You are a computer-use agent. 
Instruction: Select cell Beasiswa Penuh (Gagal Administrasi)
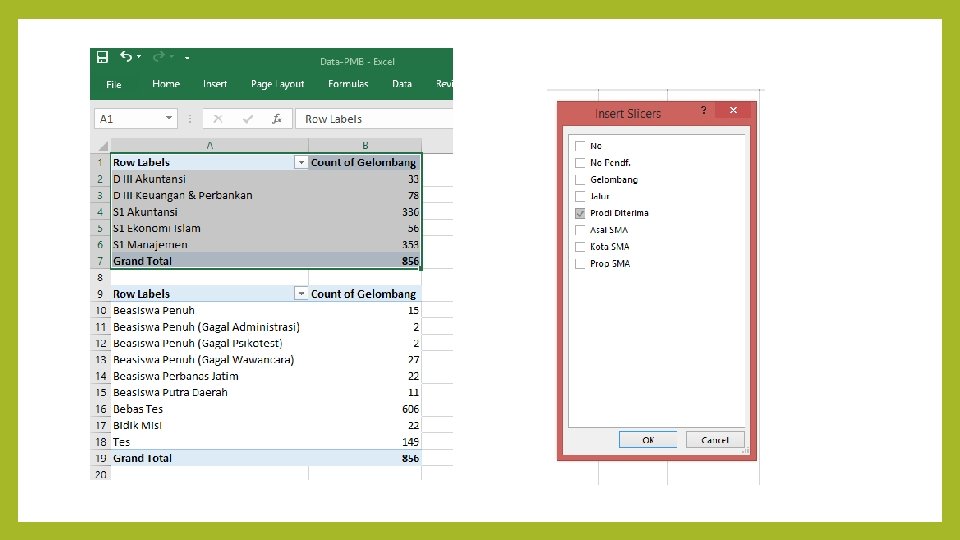coord(209,327)
